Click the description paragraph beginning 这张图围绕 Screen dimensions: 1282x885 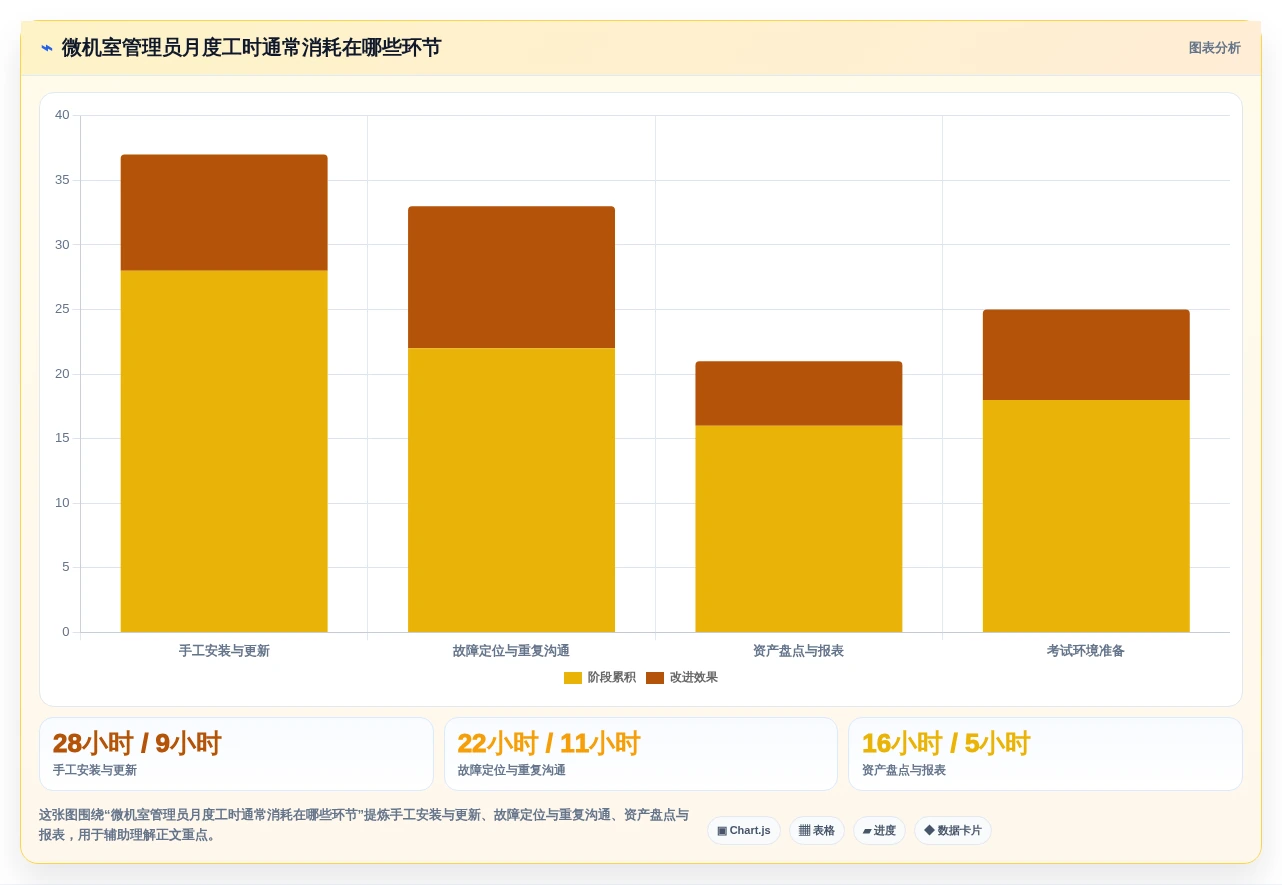[x=364, y=825]
